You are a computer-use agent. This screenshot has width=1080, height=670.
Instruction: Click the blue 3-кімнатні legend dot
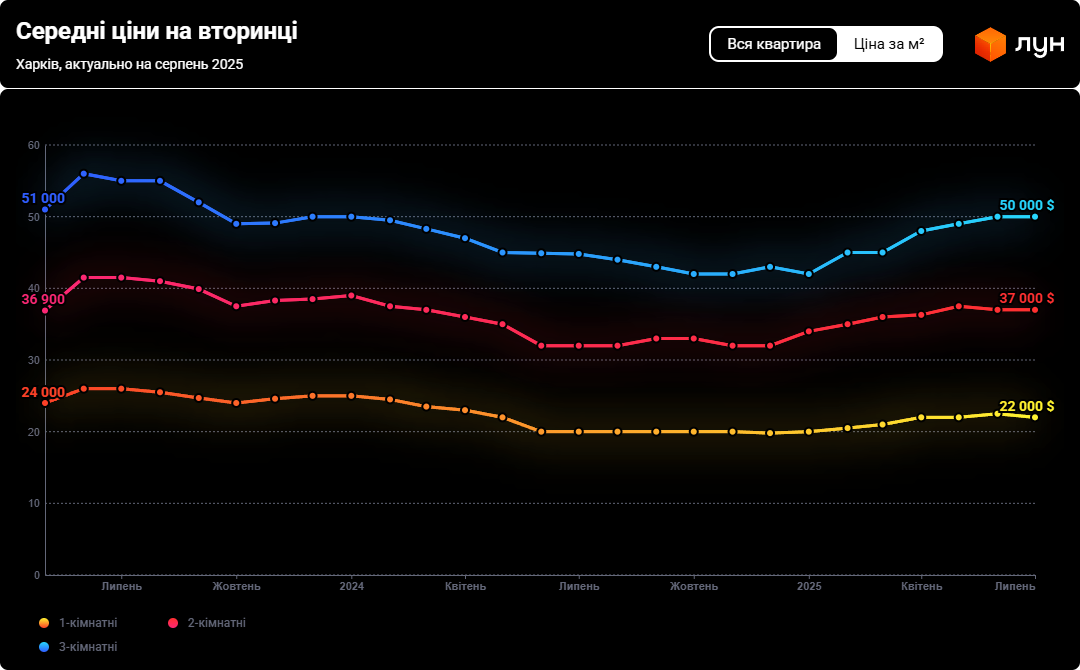pos(44,647)
